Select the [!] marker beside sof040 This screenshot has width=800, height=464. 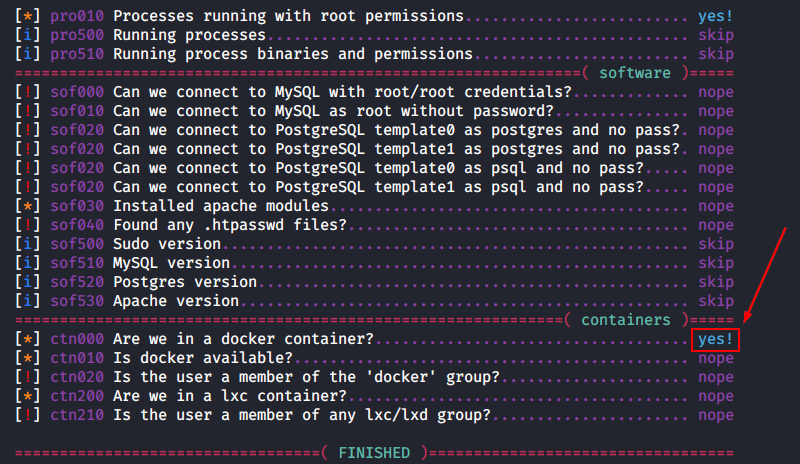[x=28, y=225]
